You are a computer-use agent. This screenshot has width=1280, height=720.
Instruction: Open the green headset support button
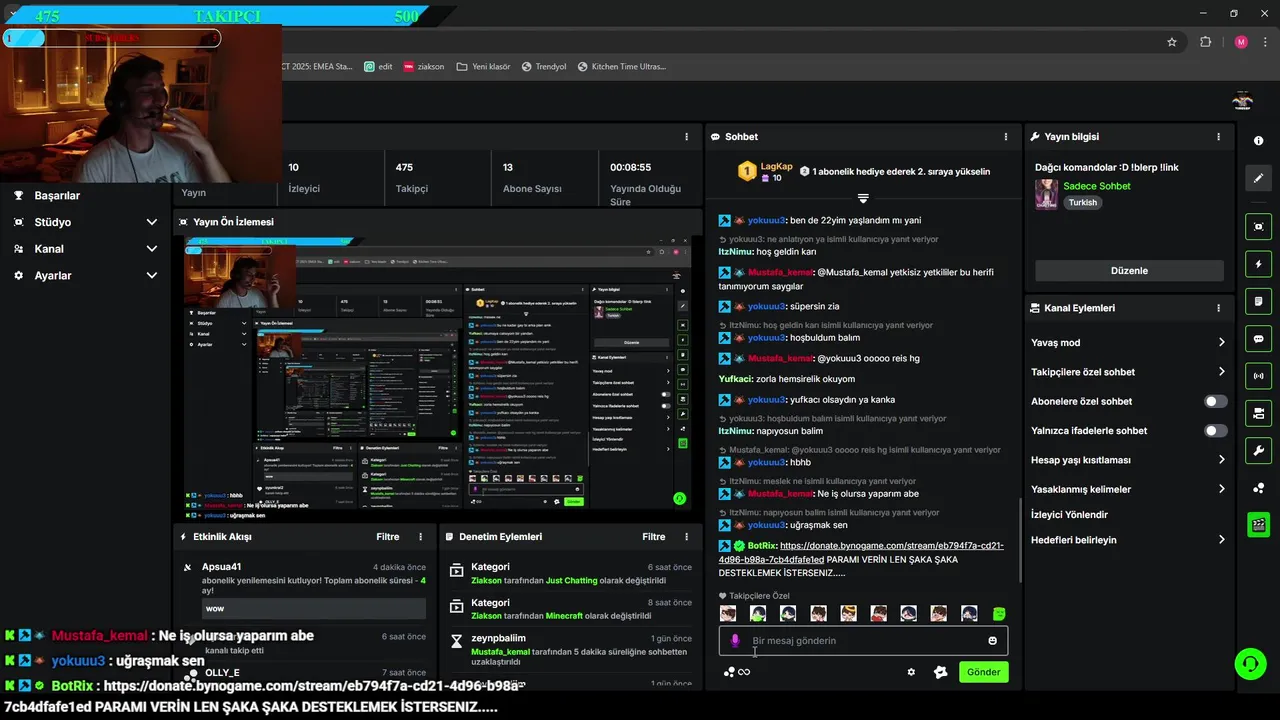pyautogui.click(x=1249, y=663)
